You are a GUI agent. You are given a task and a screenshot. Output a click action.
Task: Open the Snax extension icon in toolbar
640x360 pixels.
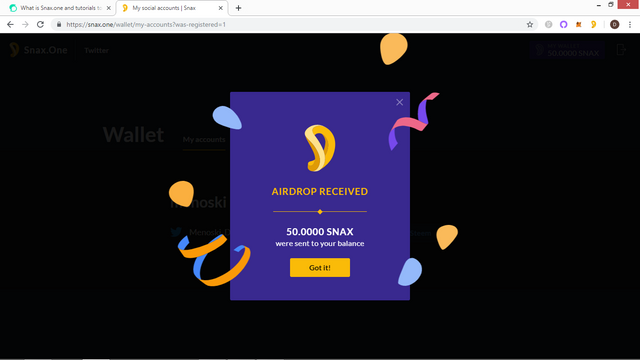click(593, 24)
